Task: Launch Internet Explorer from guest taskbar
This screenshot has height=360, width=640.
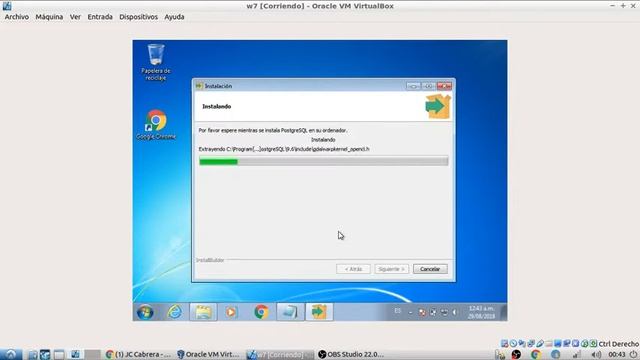Action: coord(175,312)
